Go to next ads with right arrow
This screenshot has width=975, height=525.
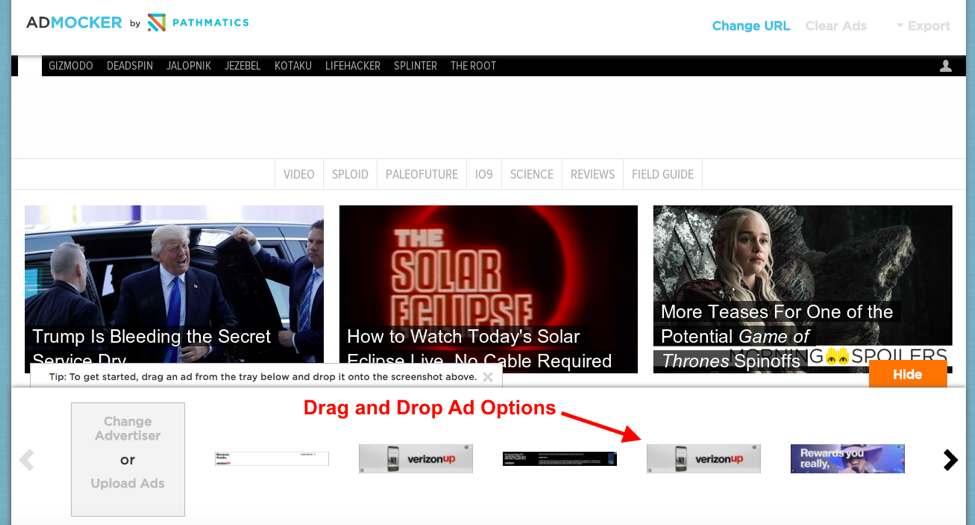(x=950, y=460)
